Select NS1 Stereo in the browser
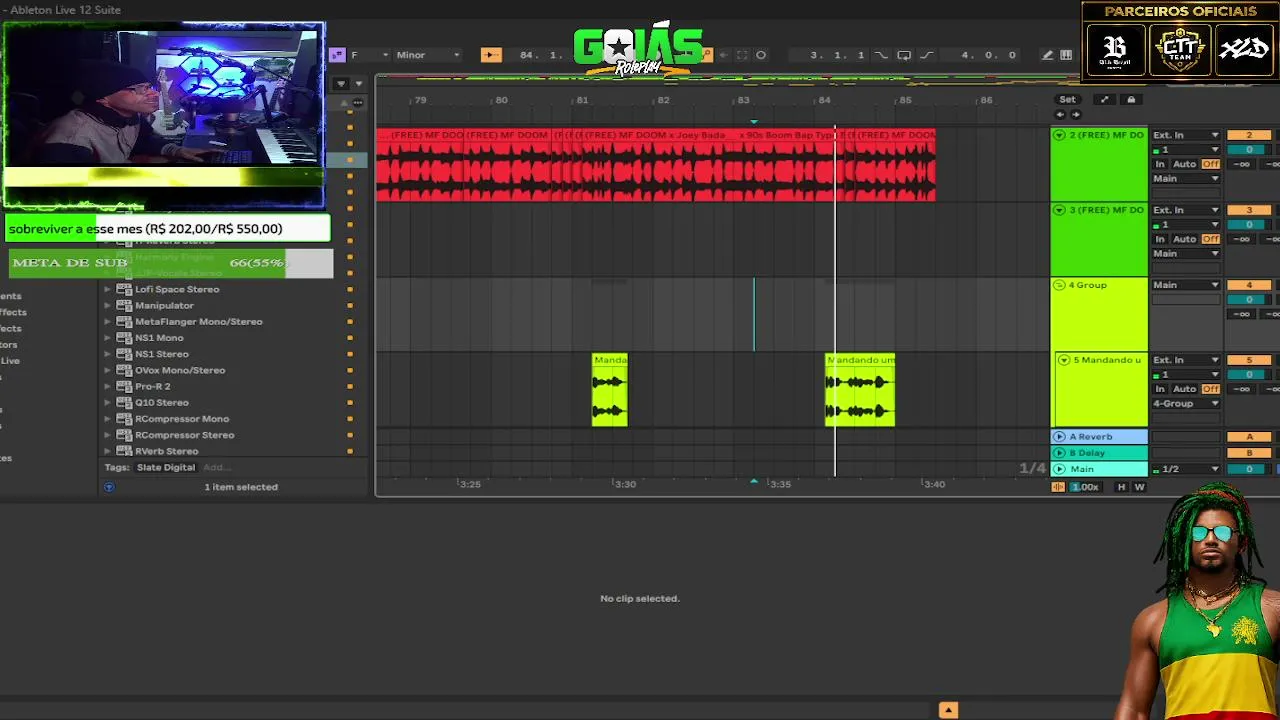 [x=162, y=354]
